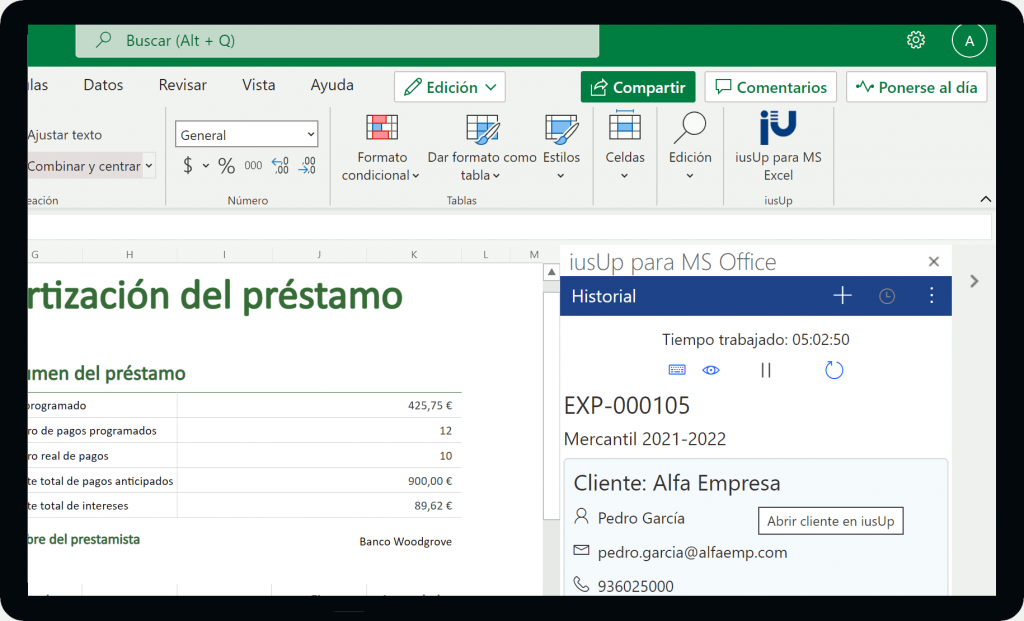Select column H header
This screenshot has height=621, width=1024.
tap(129, 255)
